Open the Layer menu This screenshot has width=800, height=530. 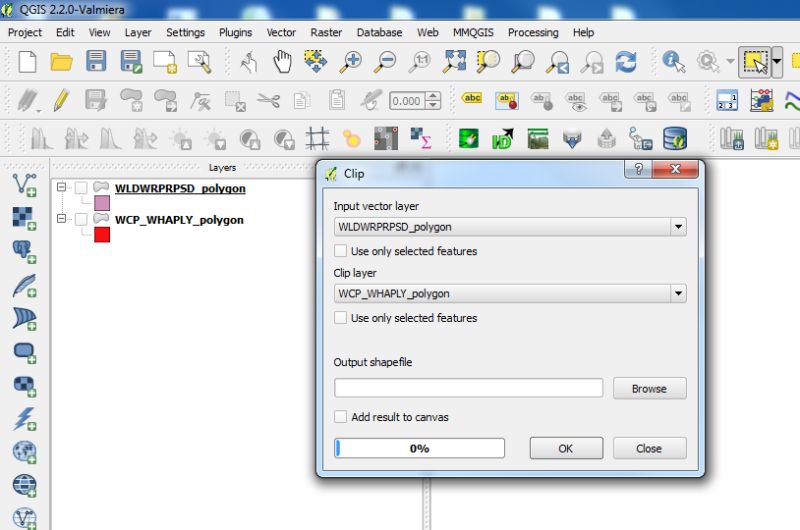tap(138, 32)
